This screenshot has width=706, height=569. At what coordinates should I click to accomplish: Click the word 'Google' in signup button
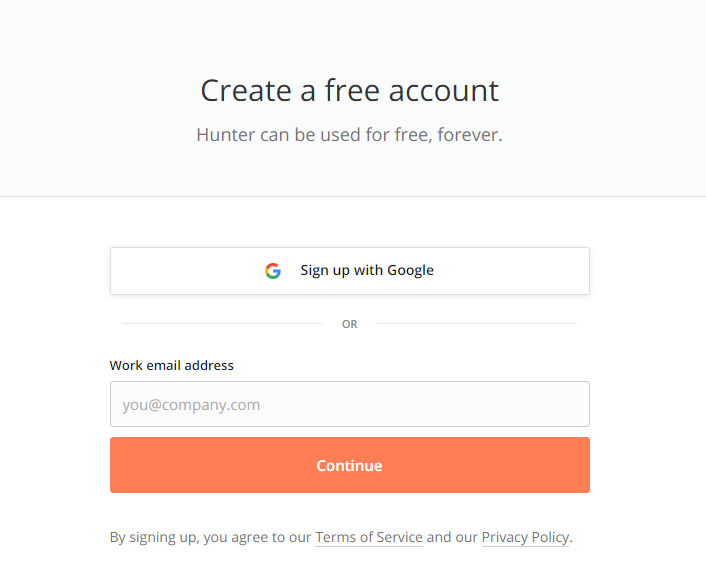[x=410, y=270]
